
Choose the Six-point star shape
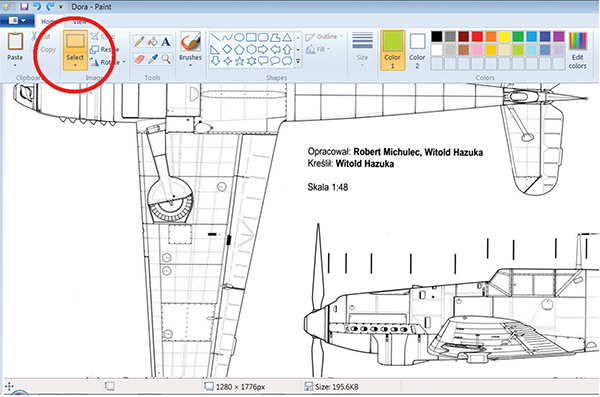tap(251, 61)
